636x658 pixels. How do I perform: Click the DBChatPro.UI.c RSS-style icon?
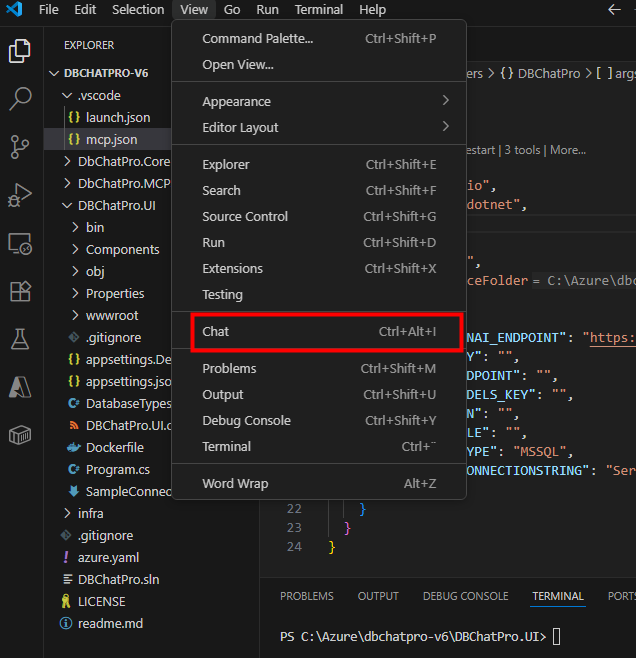(74, 426)
